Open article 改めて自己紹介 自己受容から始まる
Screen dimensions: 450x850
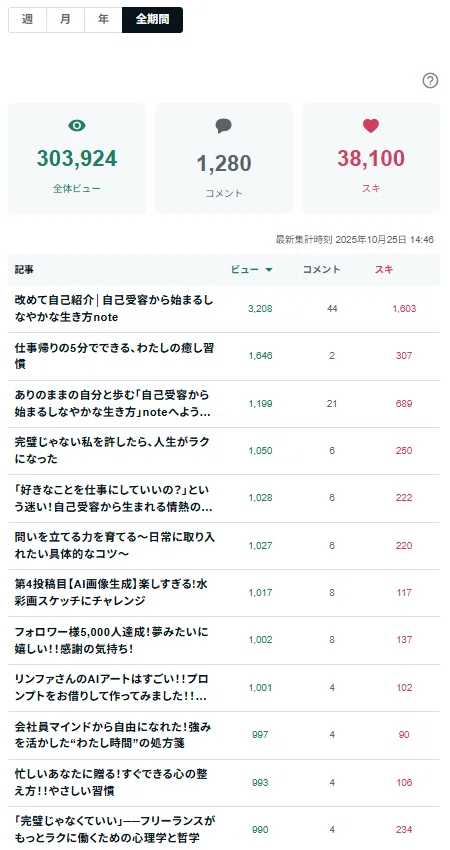point(224,309)
